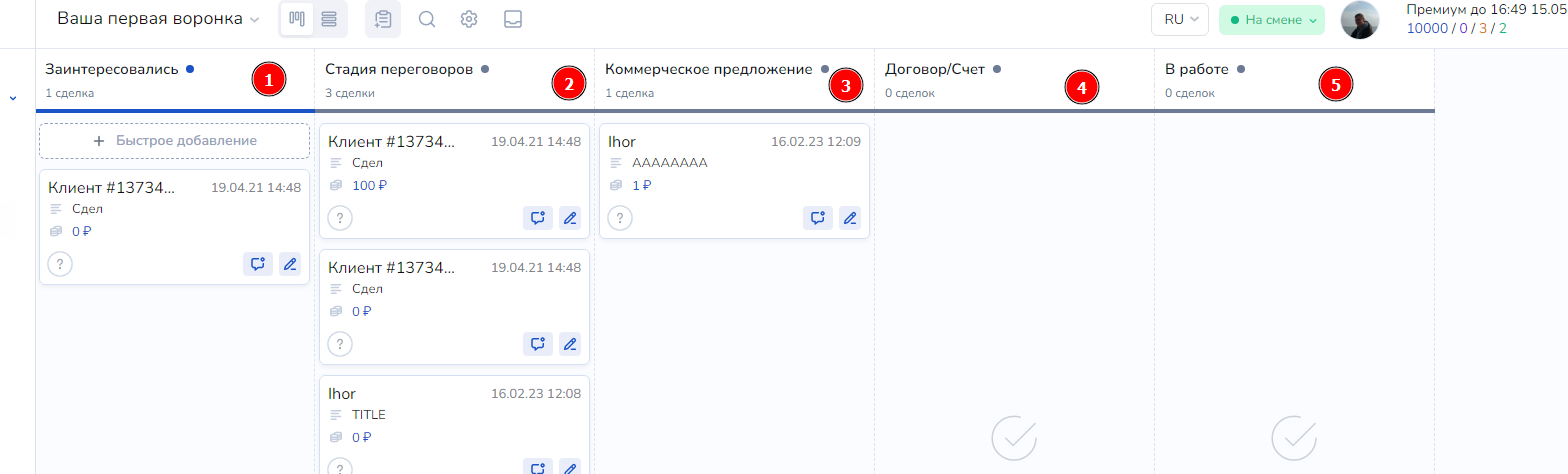Screen dimensions: 1568x474
Task: Open the search magnifier icon
Action: (427, 19)
